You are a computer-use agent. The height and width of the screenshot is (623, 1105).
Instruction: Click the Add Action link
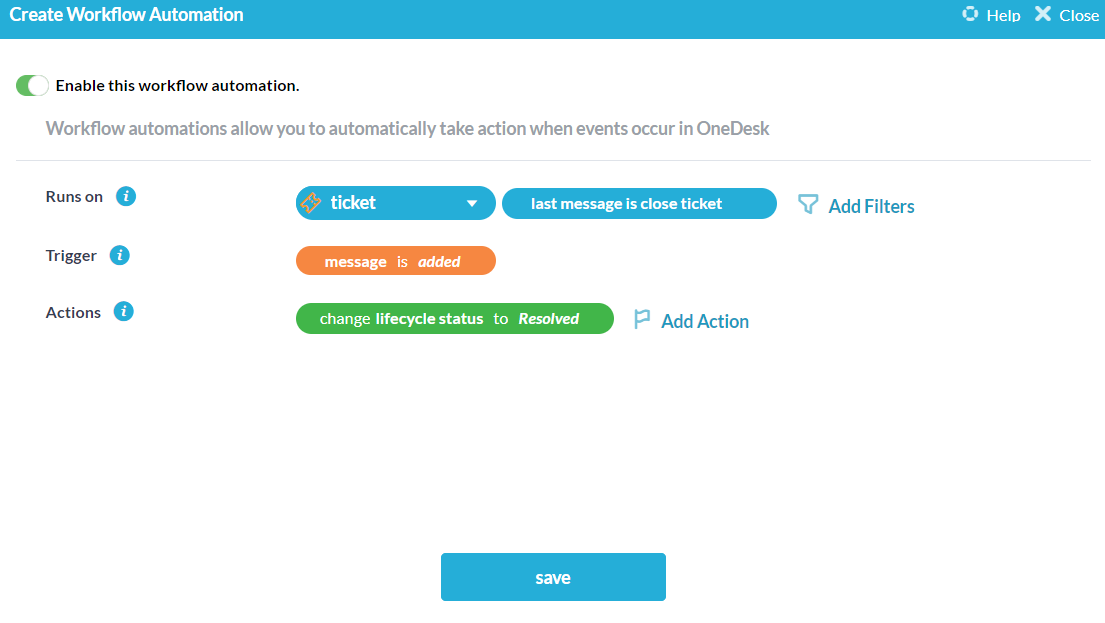click(x=705, y=321)
